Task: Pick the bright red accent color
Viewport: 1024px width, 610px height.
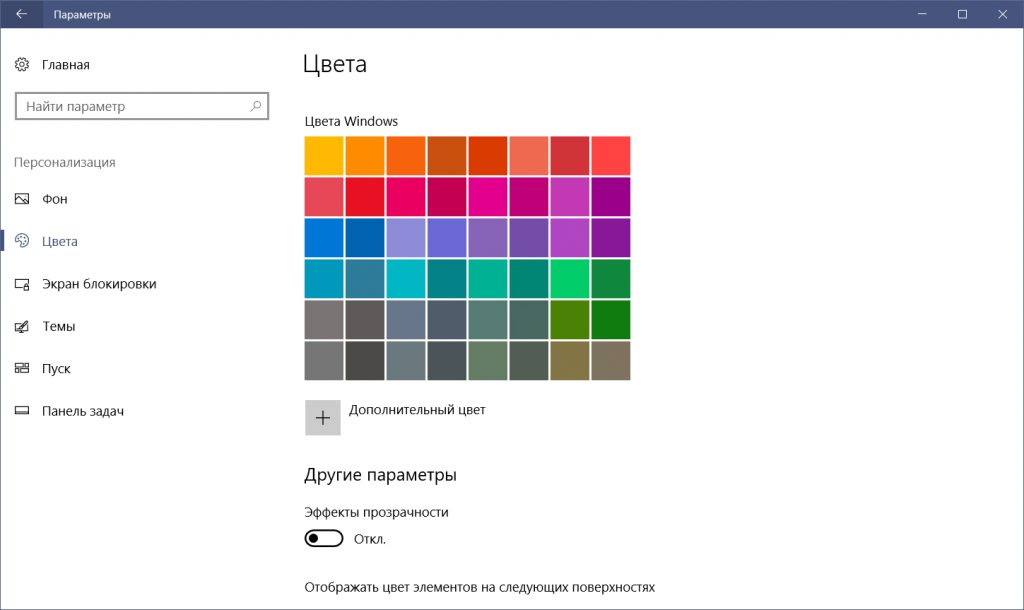Action: tap(365, 196)
